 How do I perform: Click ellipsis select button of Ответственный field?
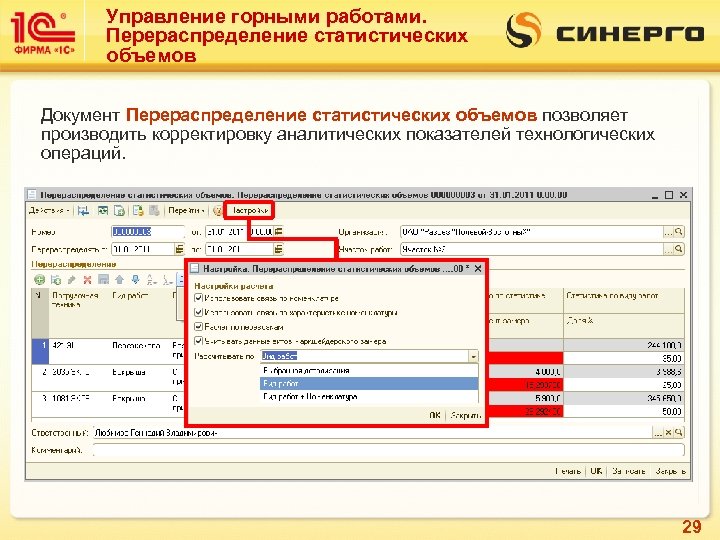(658, 433)
